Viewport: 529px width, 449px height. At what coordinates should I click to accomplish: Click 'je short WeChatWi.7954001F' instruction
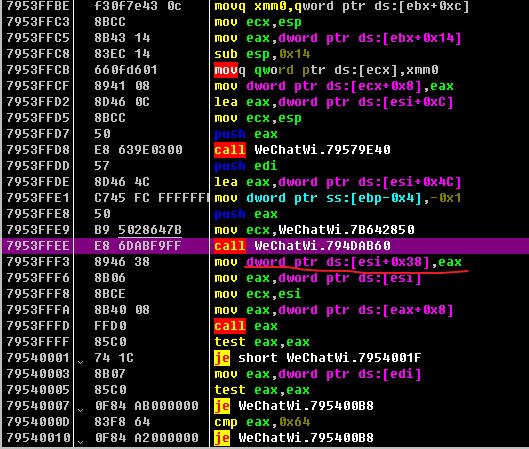pyautogui.click(x=318, y=358)
